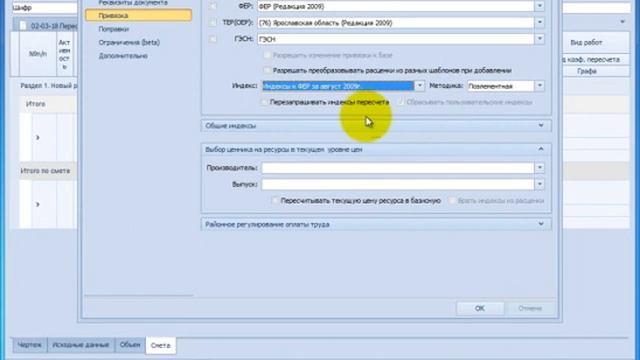Tick the ФЕР checkbox
640x360 pixels.
coord(213,6)
